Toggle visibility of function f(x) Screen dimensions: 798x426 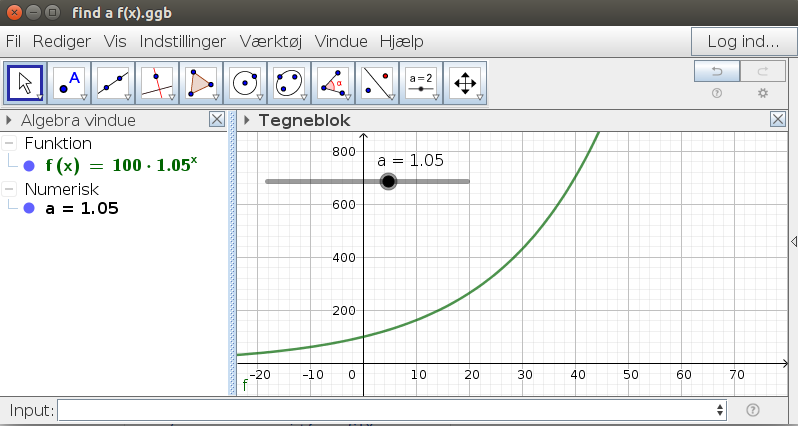29,165
